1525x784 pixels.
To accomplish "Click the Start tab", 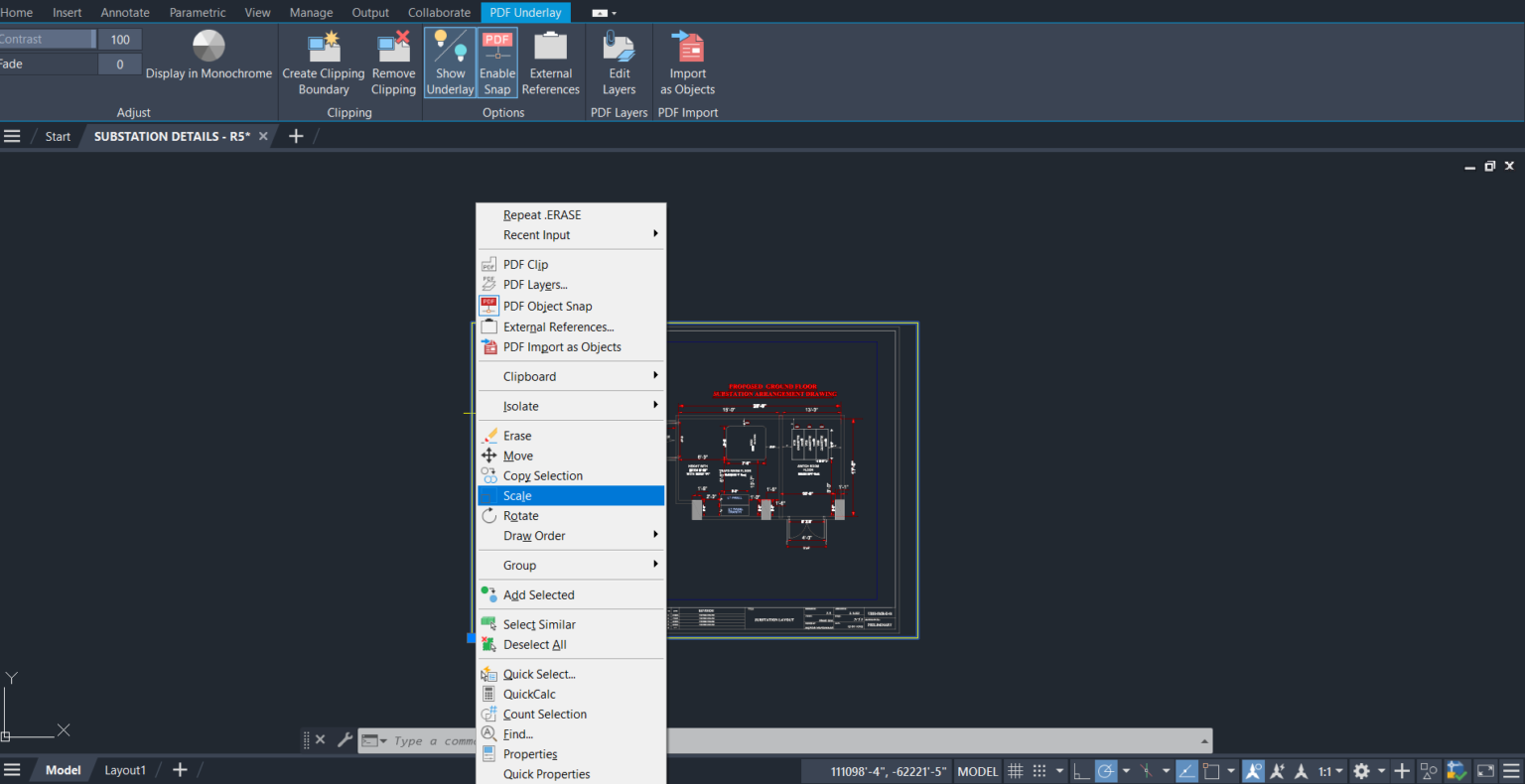I will point(58,136).
